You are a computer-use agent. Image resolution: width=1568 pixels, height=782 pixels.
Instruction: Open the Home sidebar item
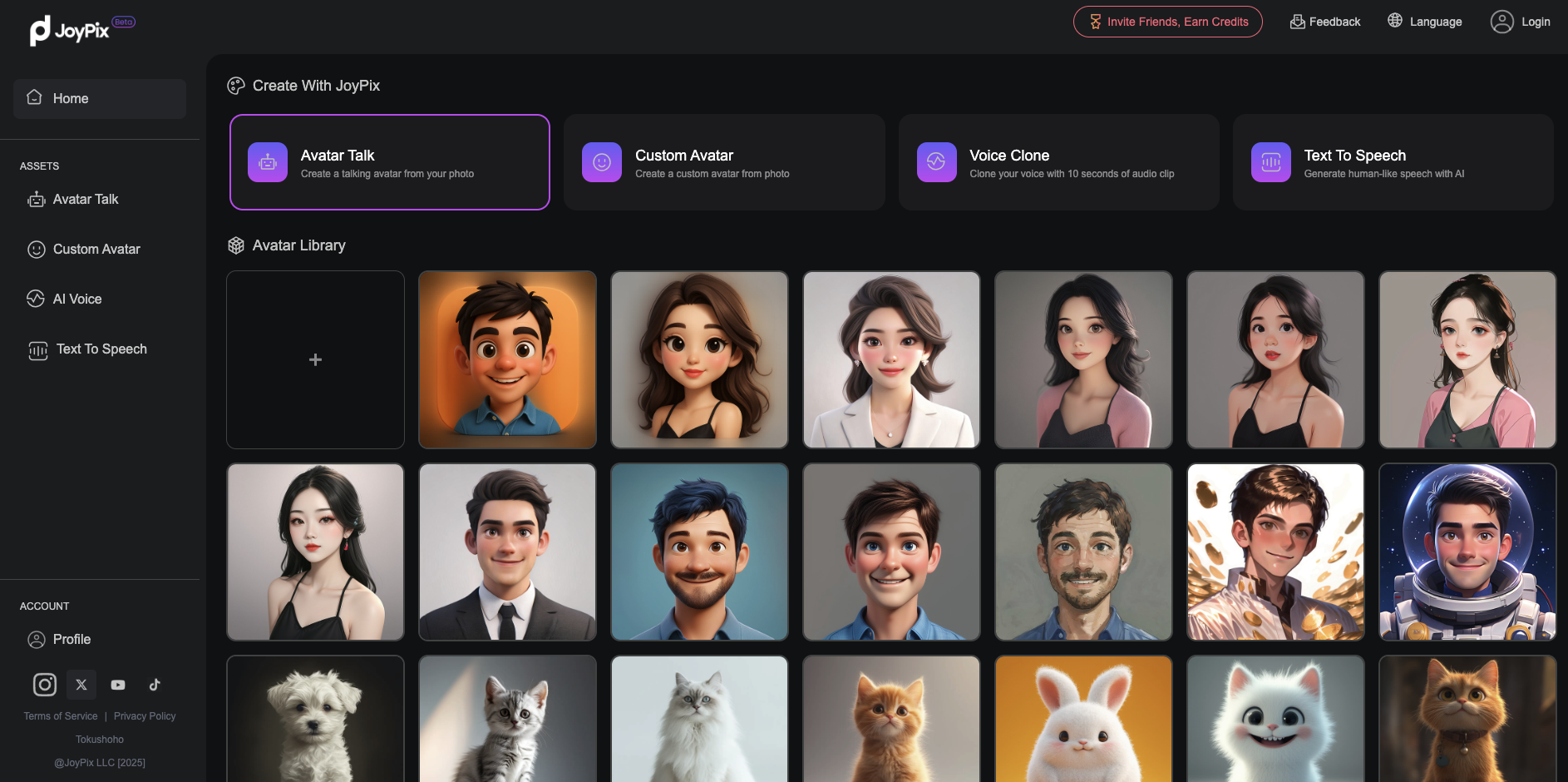pos(100,99)
